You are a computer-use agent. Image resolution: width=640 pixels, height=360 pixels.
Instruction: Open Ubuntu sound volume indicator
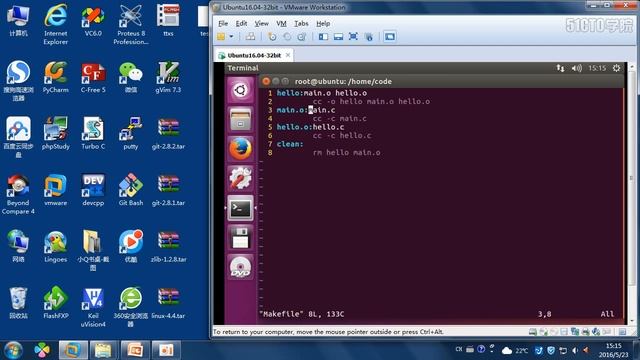pyautogui.click(x=577, y=68)
